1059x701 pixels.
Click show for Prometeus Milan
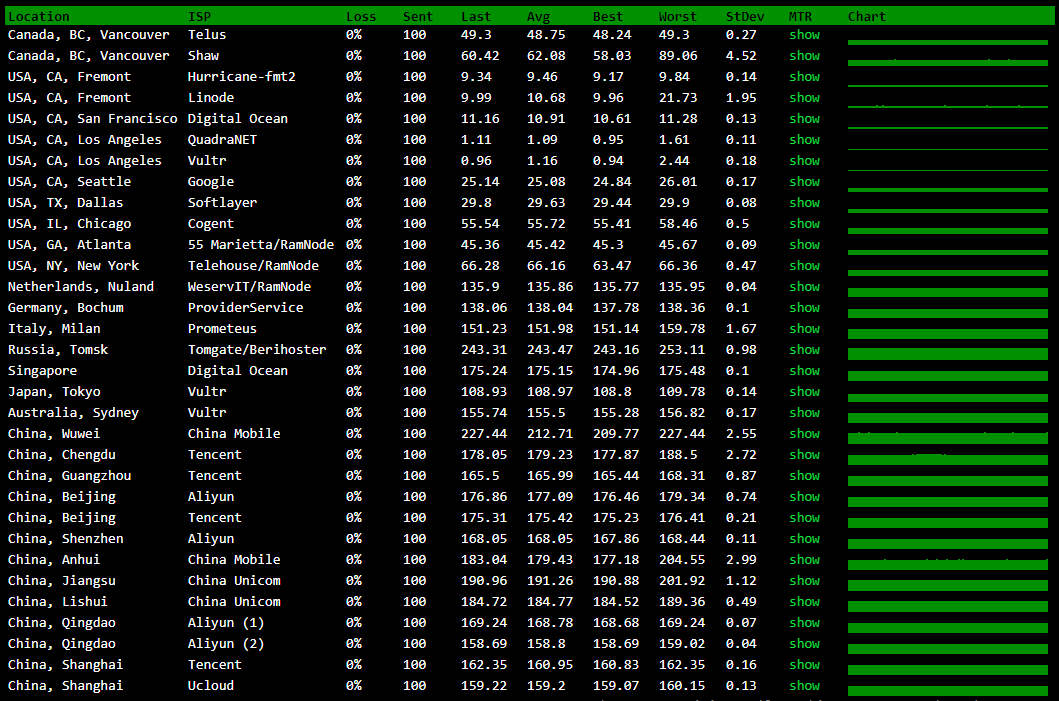(x=804, y=328)
